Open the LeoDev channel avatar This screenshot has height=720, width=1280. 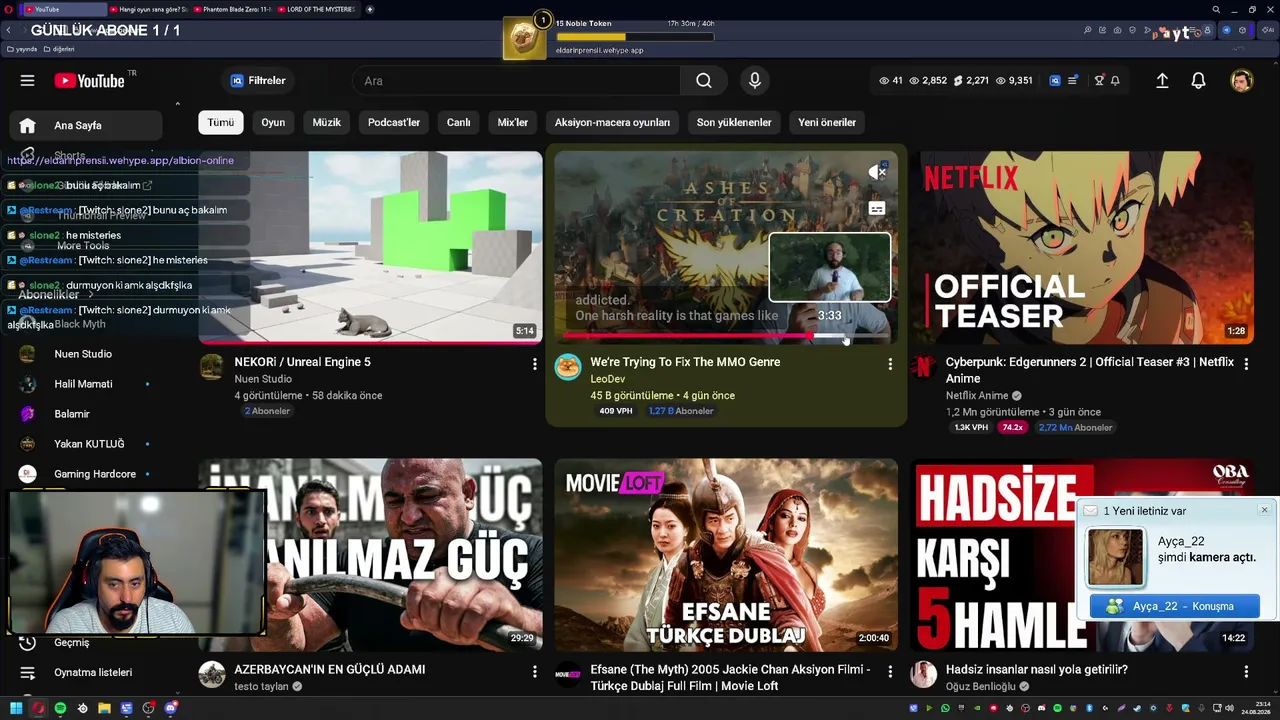click(x=568, y=367)
